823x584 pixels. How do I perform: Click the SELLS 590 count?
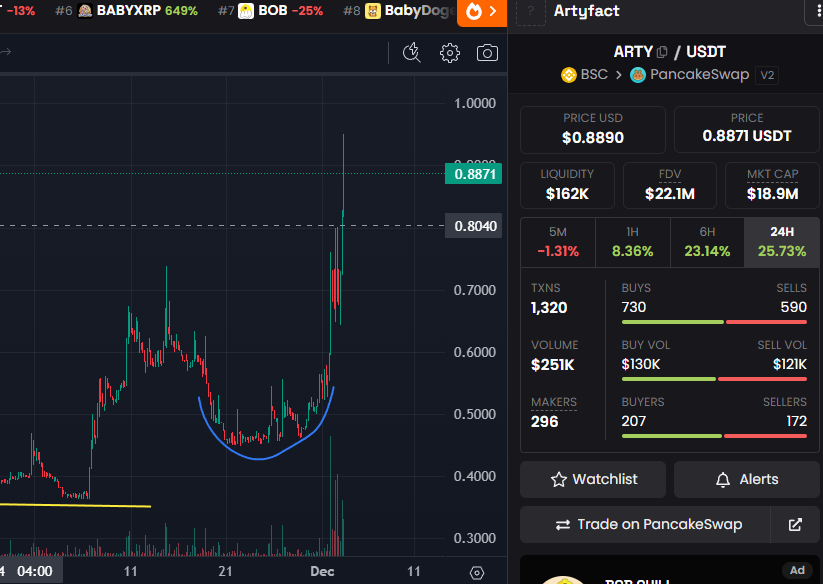click(x=794, y=307)
